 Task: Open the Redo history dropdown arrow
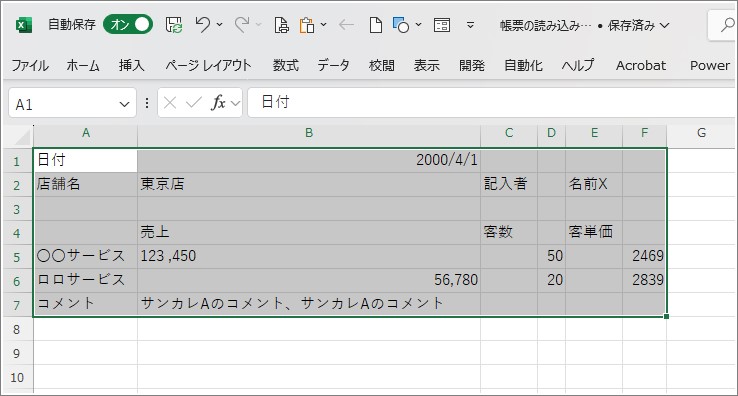258,24
